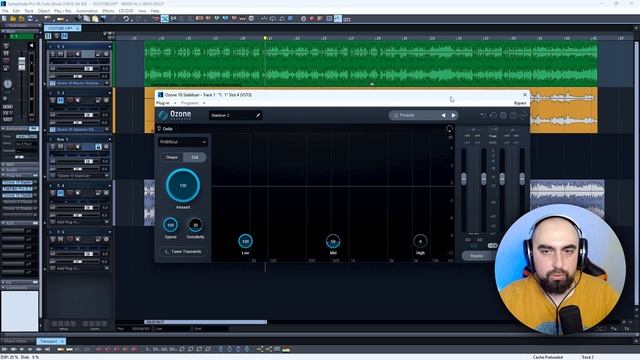640x360 pixels.
Task: Open the genre target dropdown in Stabilizer
Action: [183, 142]
